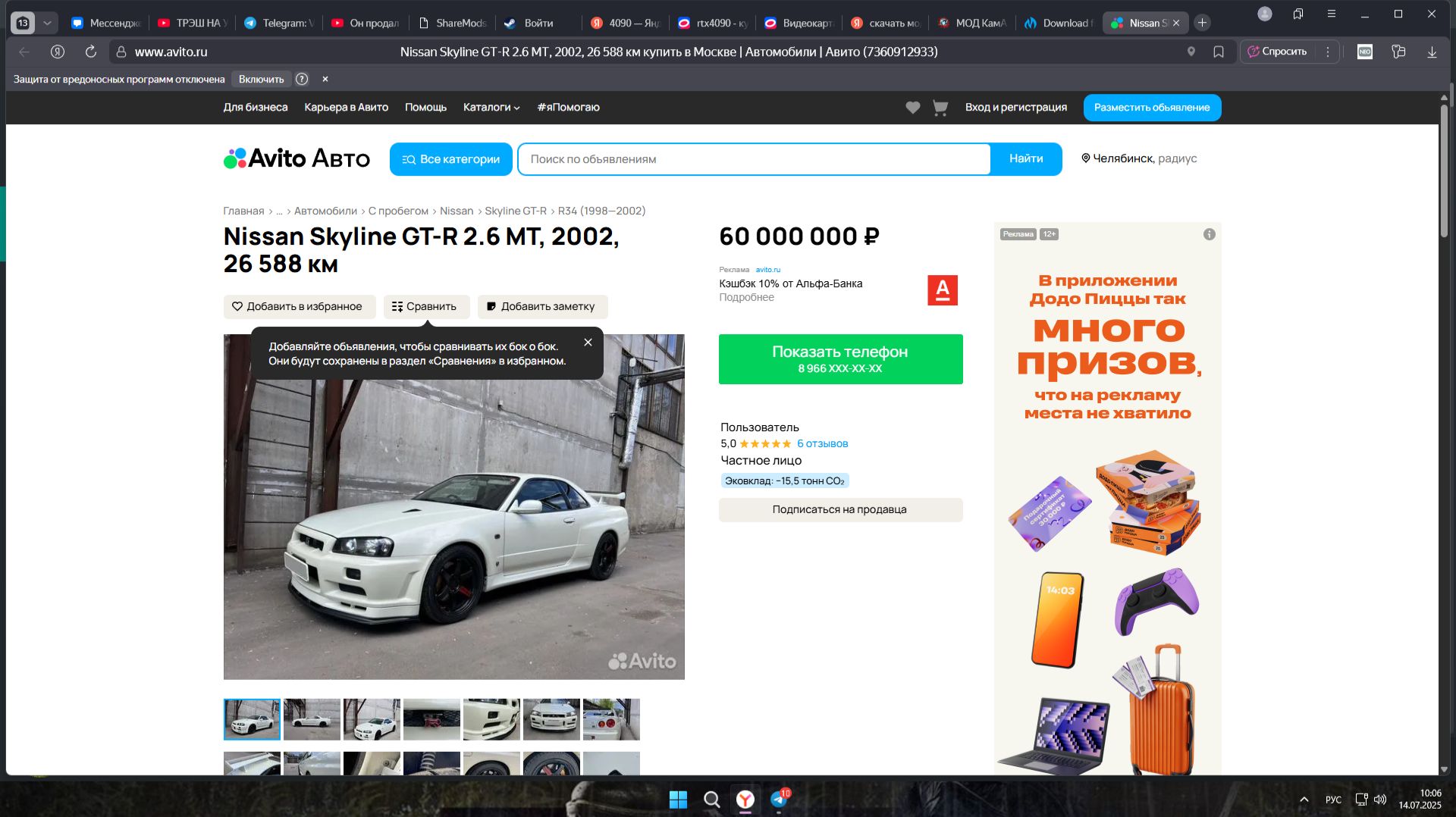
Task: Switch to the rtx4090 tab
Action: (713, 23)
